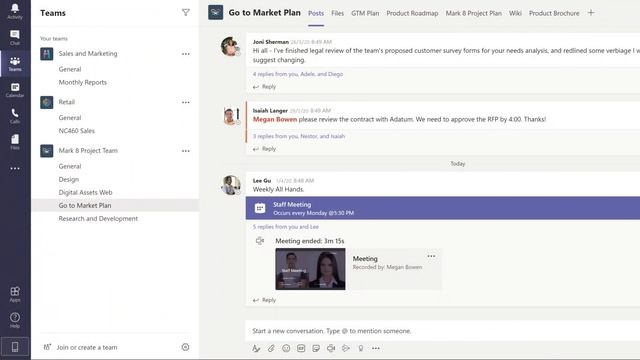This screenshot has width=640, height=360.
Task: Attach a file with paperclip icon
Action: click(271, 348)
